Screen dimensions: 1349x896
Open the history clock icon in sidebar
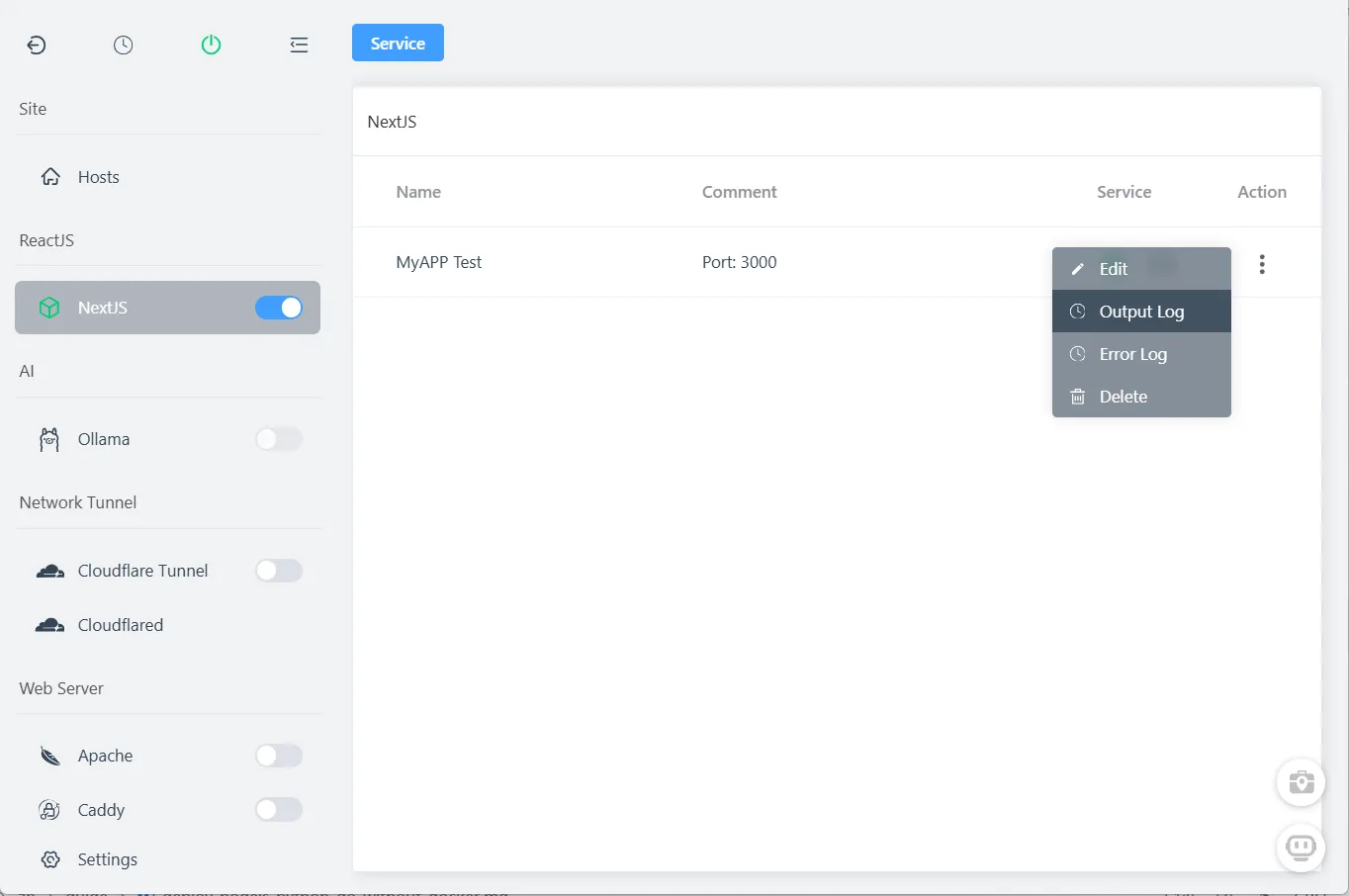(123, 45)
